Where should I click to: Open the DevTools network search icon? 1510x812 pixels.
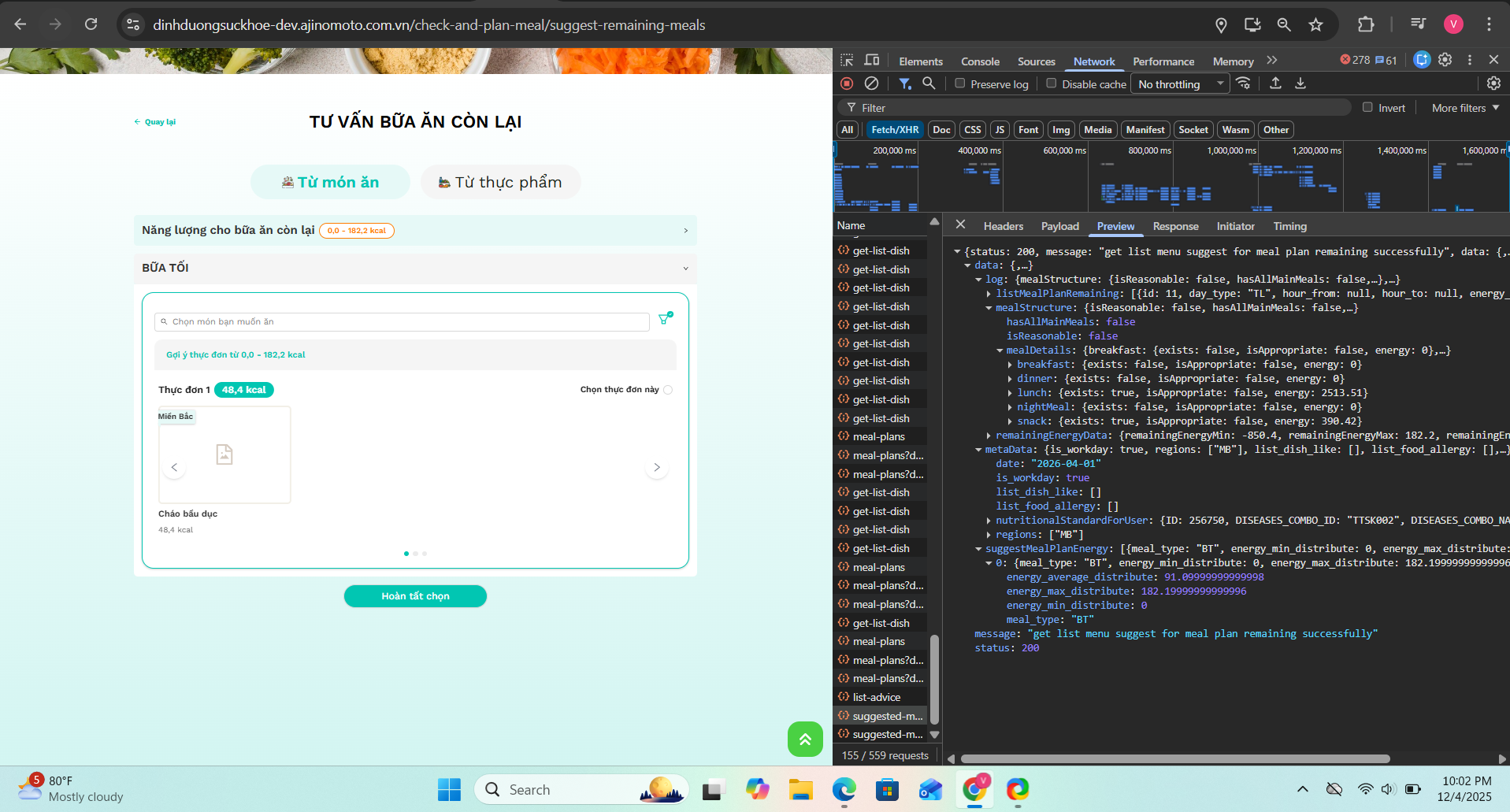(x=929, y=83)
